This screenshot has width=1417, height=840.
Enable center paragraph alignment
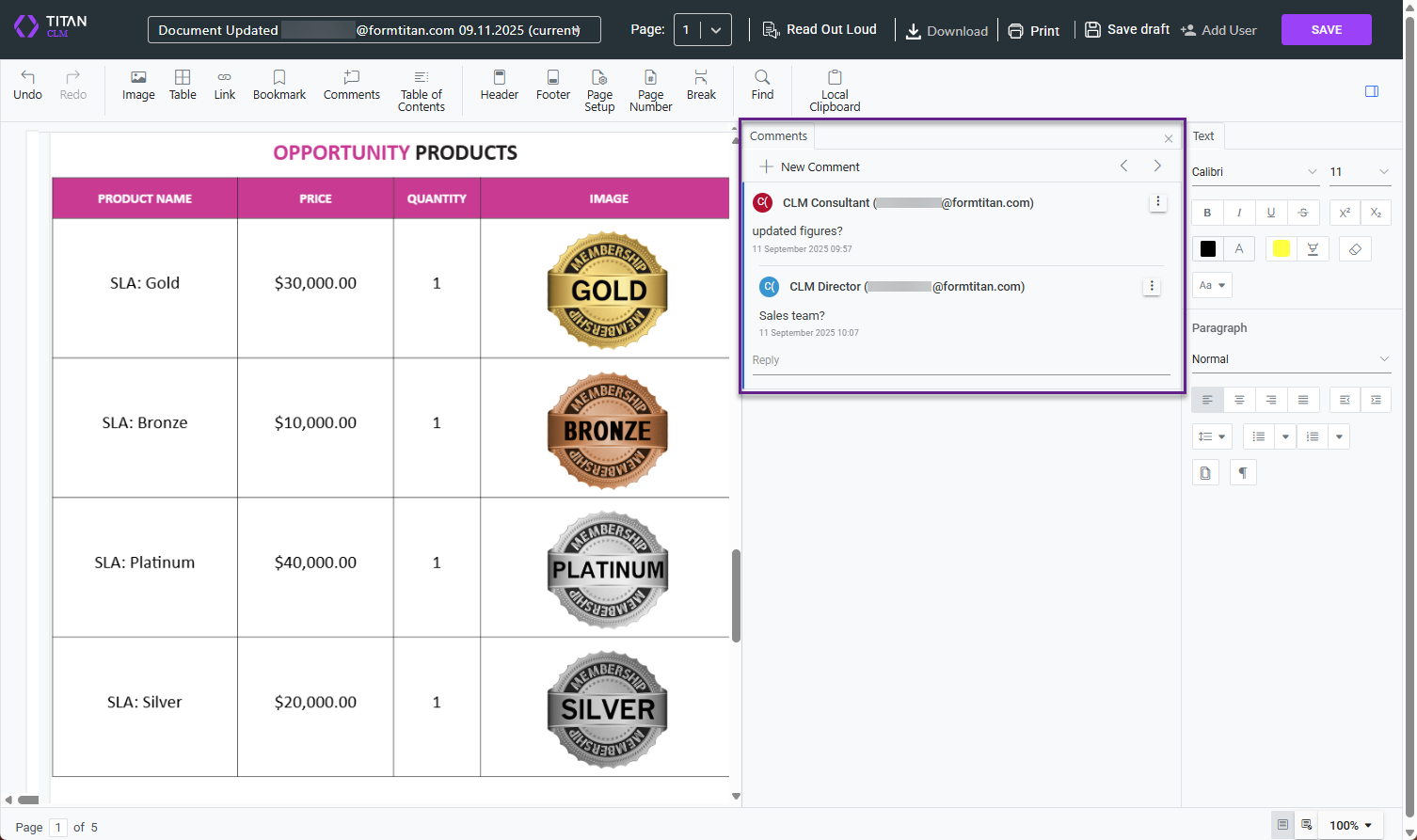click(x=1239, y=399)
